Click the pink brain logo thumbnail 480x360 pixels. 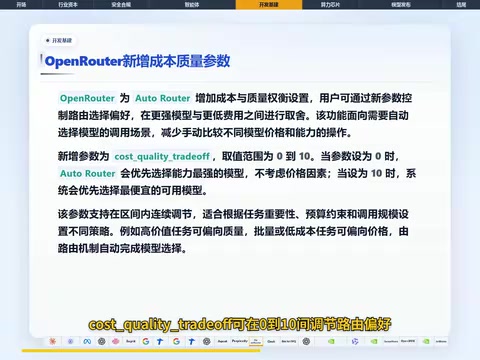[116, 341]
